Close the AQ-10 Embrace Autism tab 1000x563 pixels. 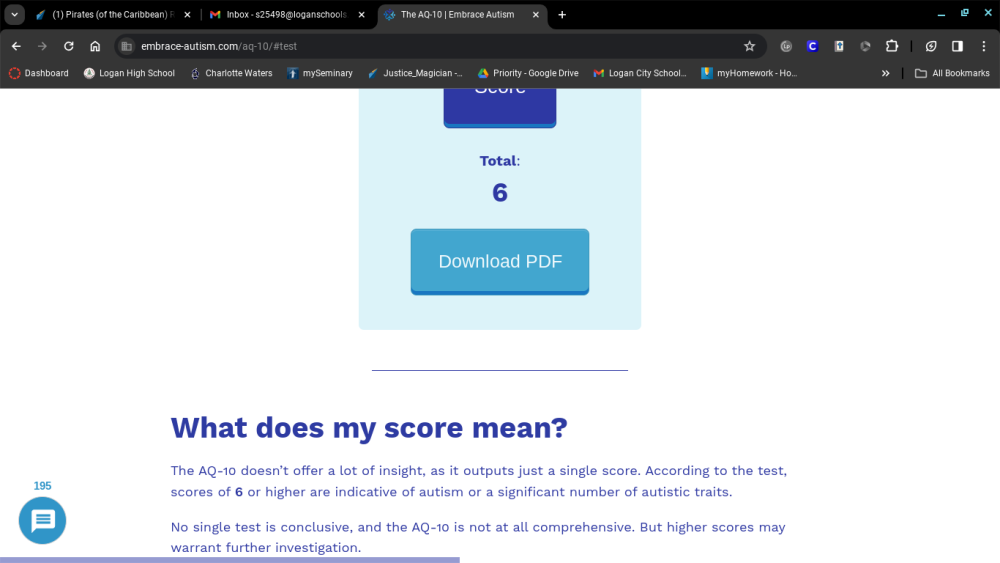(536, 15)
